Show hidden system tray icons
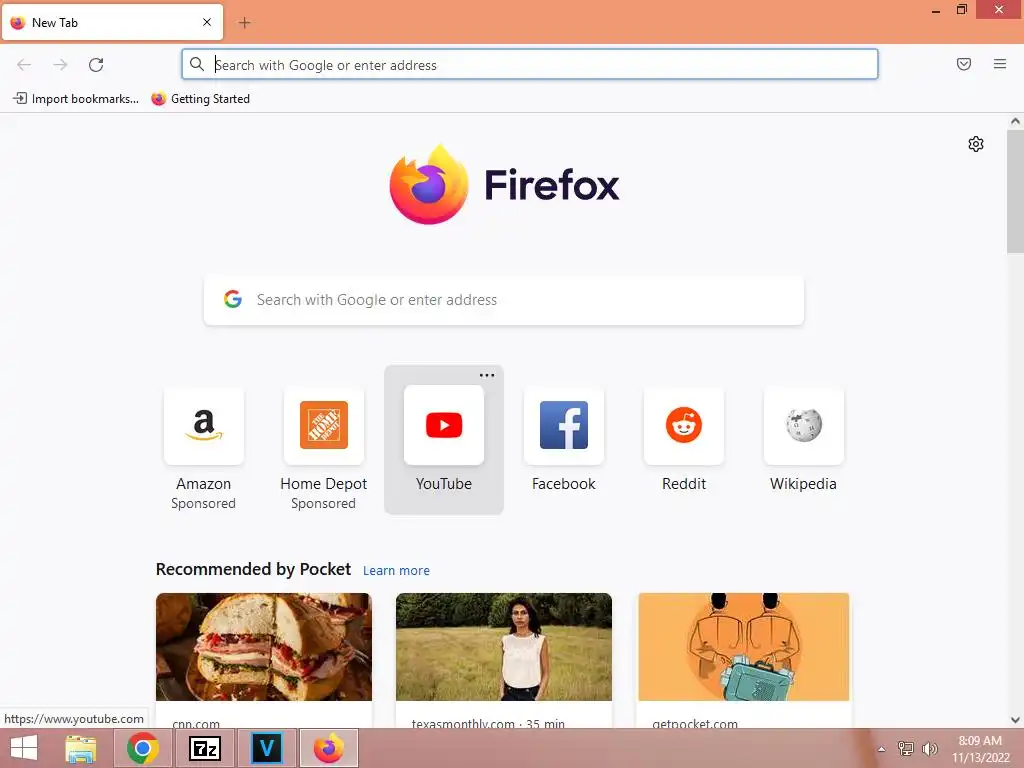This screenshot has height=768, width=1024. coord(881,749)
